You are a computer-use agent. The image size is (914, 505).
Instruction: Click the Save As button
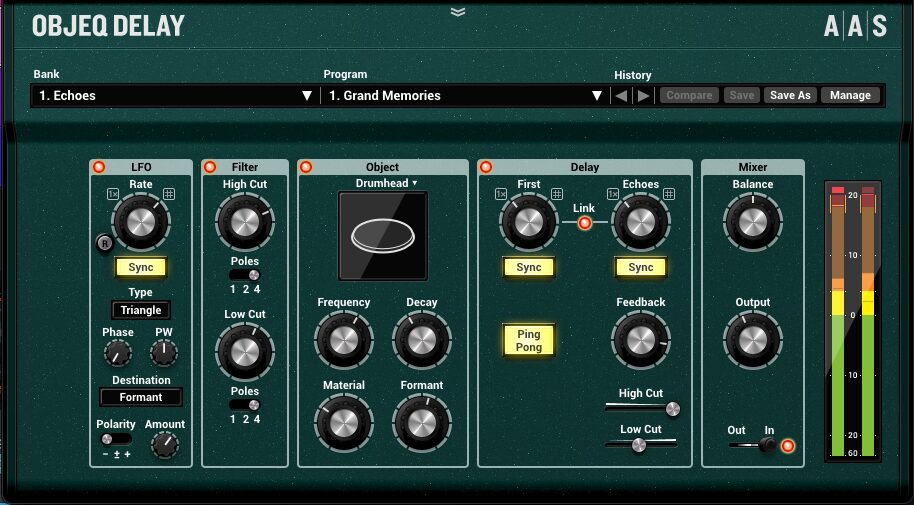790,96
